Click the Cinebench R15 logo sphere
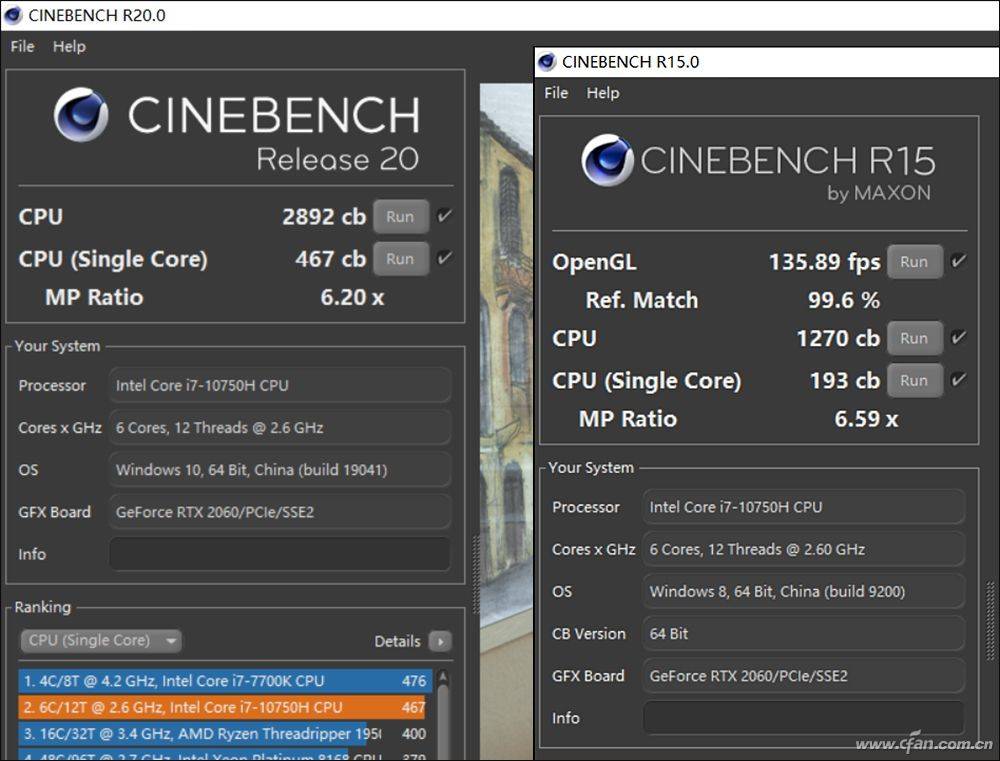 pyautogui.click(x=607, y=160)
